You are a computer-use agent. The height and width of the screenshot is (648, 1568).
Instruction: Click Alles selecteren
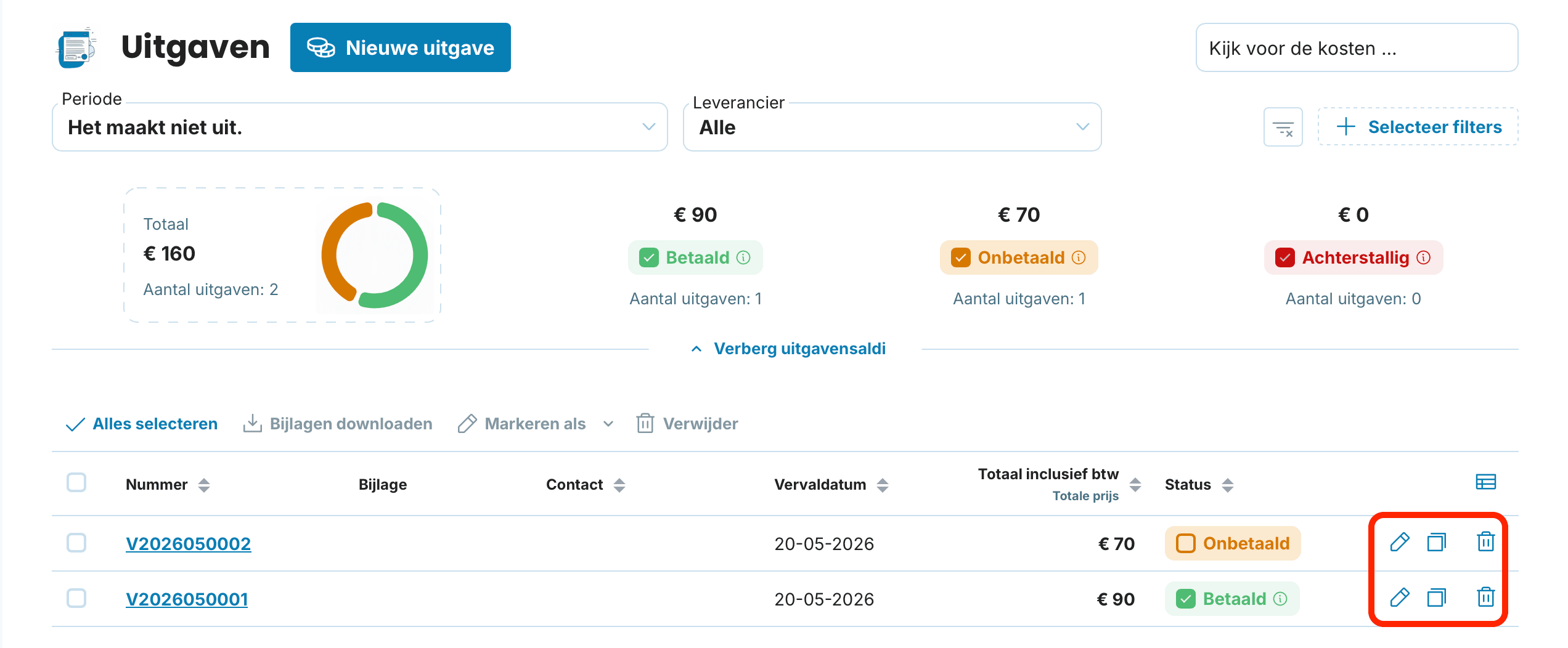click(142, 424)
